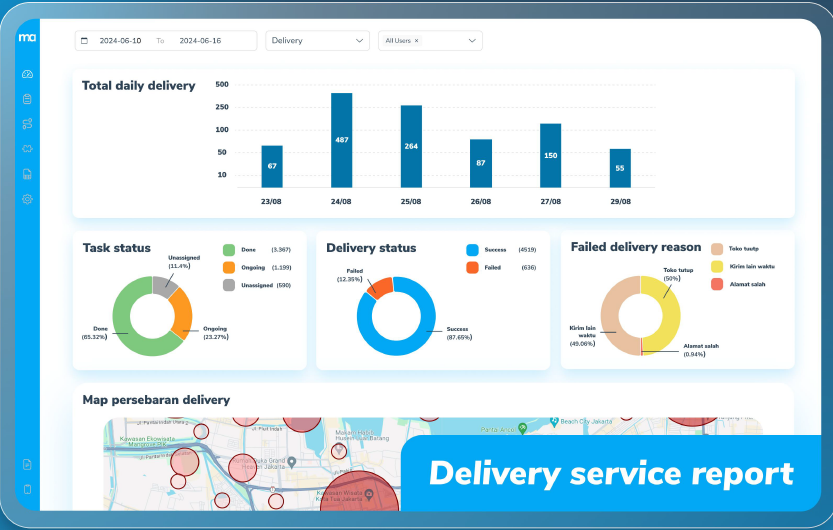Click the tan left half of failed reason donut
The width and height of the screenshot is (833, 530).
[610, 315]
